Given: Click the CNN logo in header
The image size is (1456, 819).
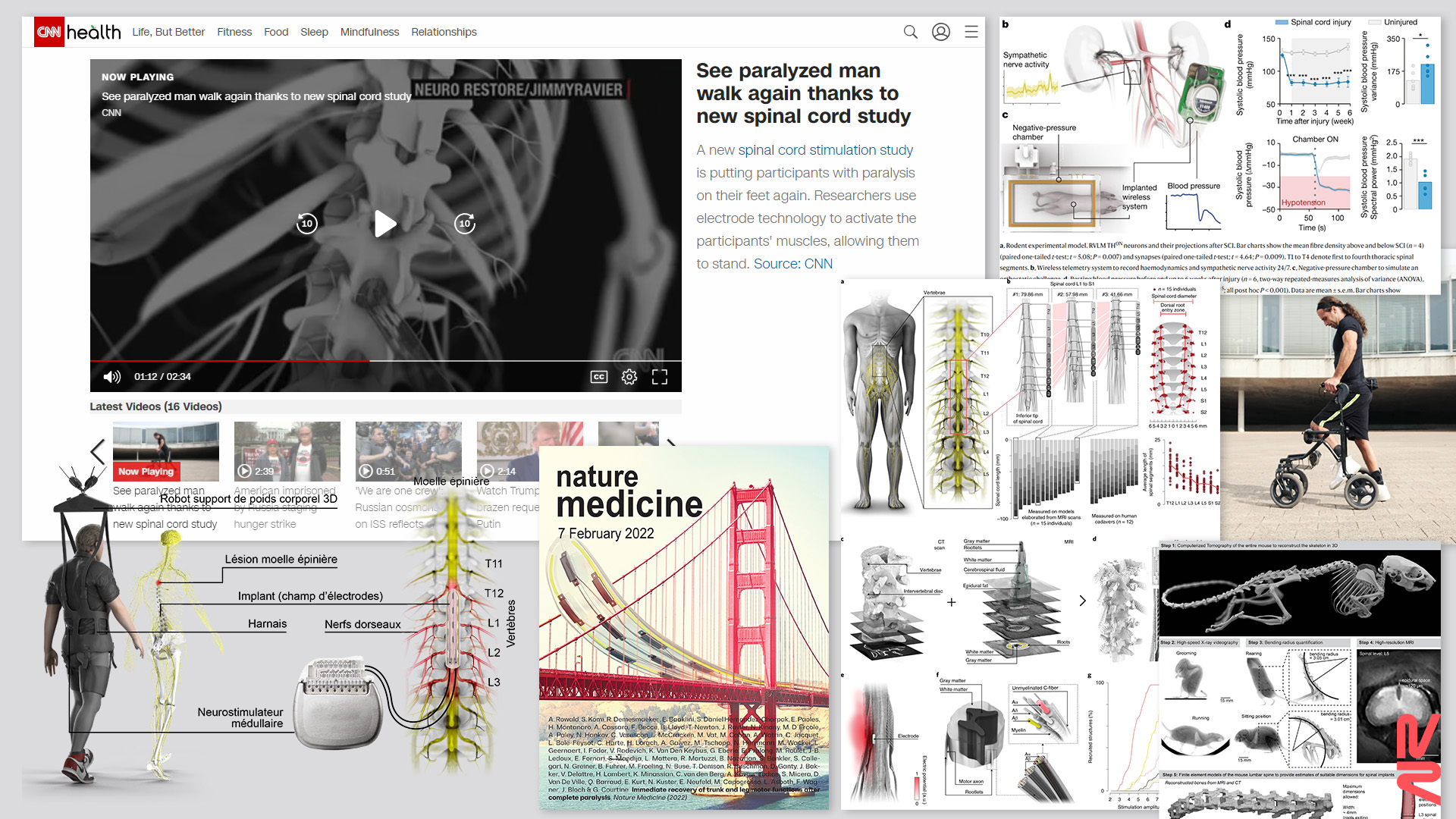Looking at the screenshot, I should [49, 32].
